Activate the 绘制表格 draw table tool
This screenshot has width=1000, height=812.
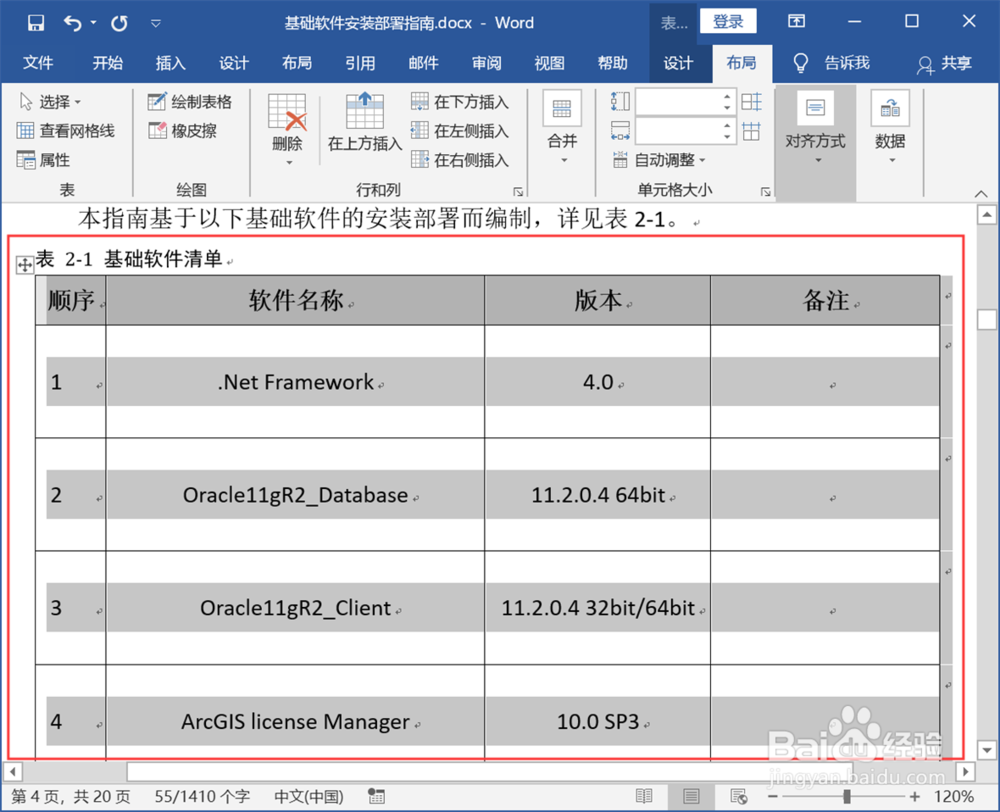[x=189, y=101]
